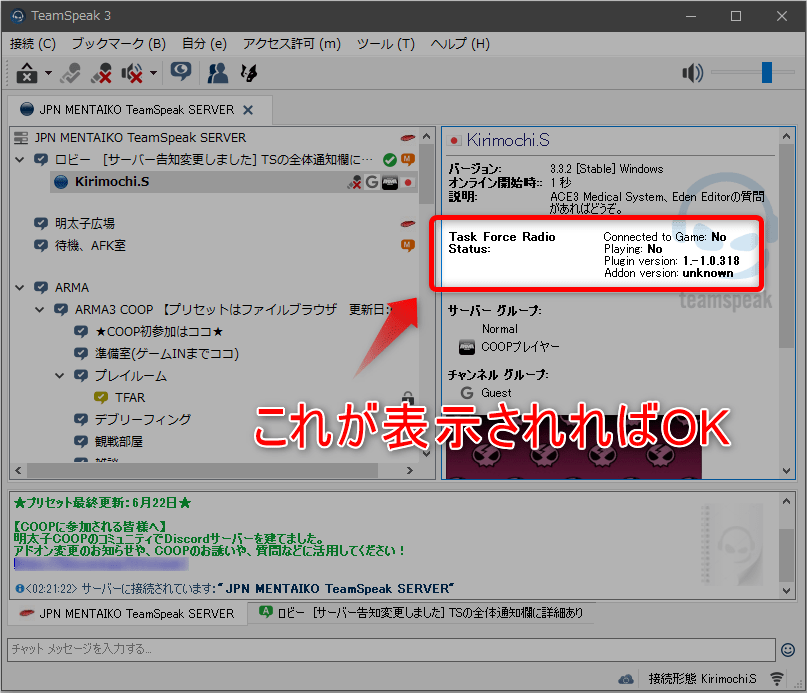Click the muted microphone icon beside Kirimochi.S

(x=354, y=182)
